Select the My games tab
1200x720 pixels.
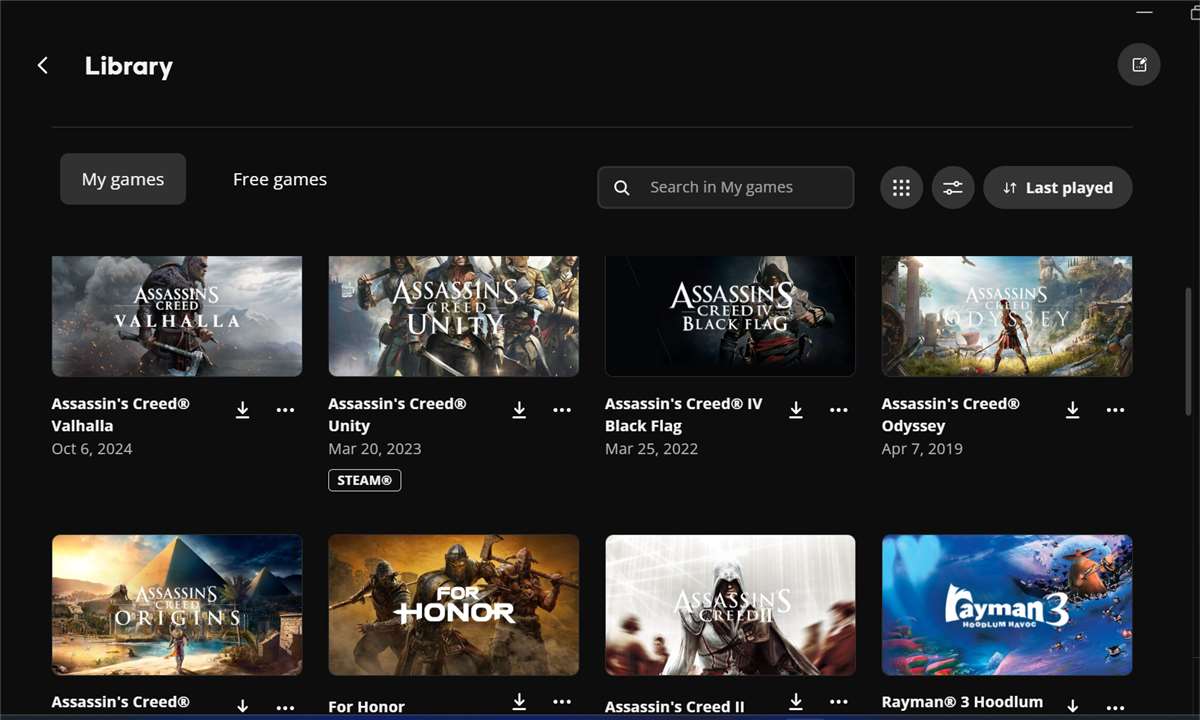123,179
